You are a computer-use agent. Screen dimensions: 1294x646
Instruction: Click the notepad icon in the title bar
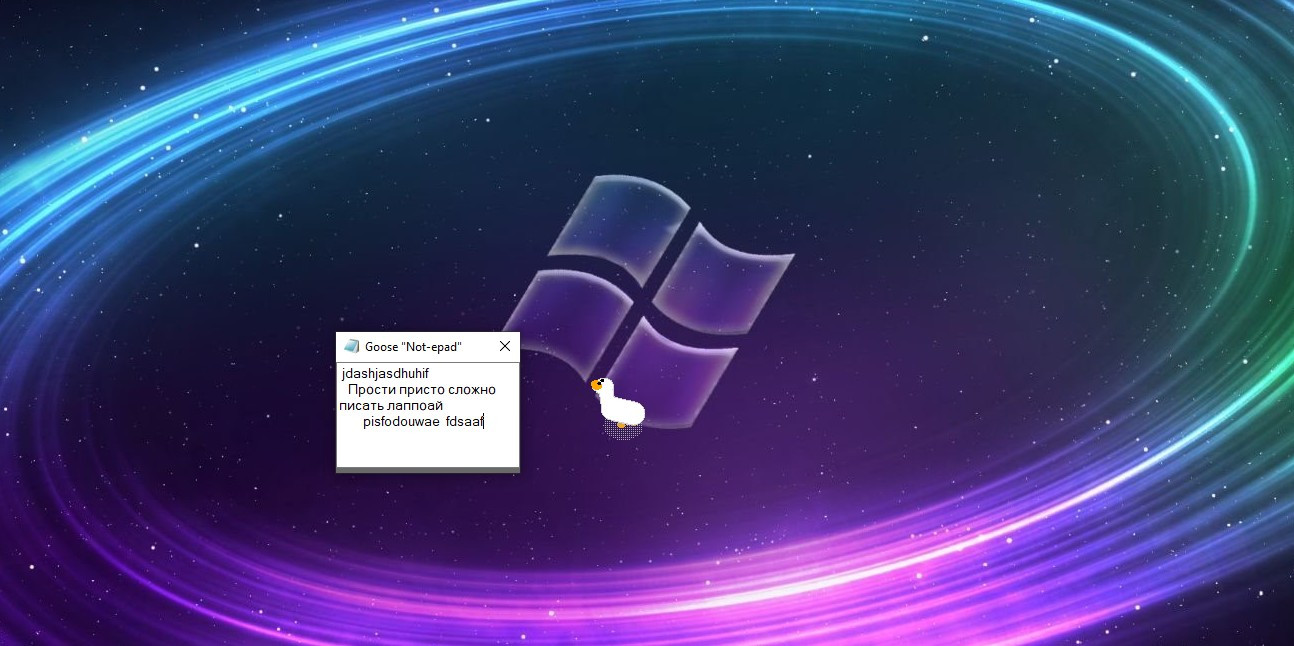tap(351, 346)
